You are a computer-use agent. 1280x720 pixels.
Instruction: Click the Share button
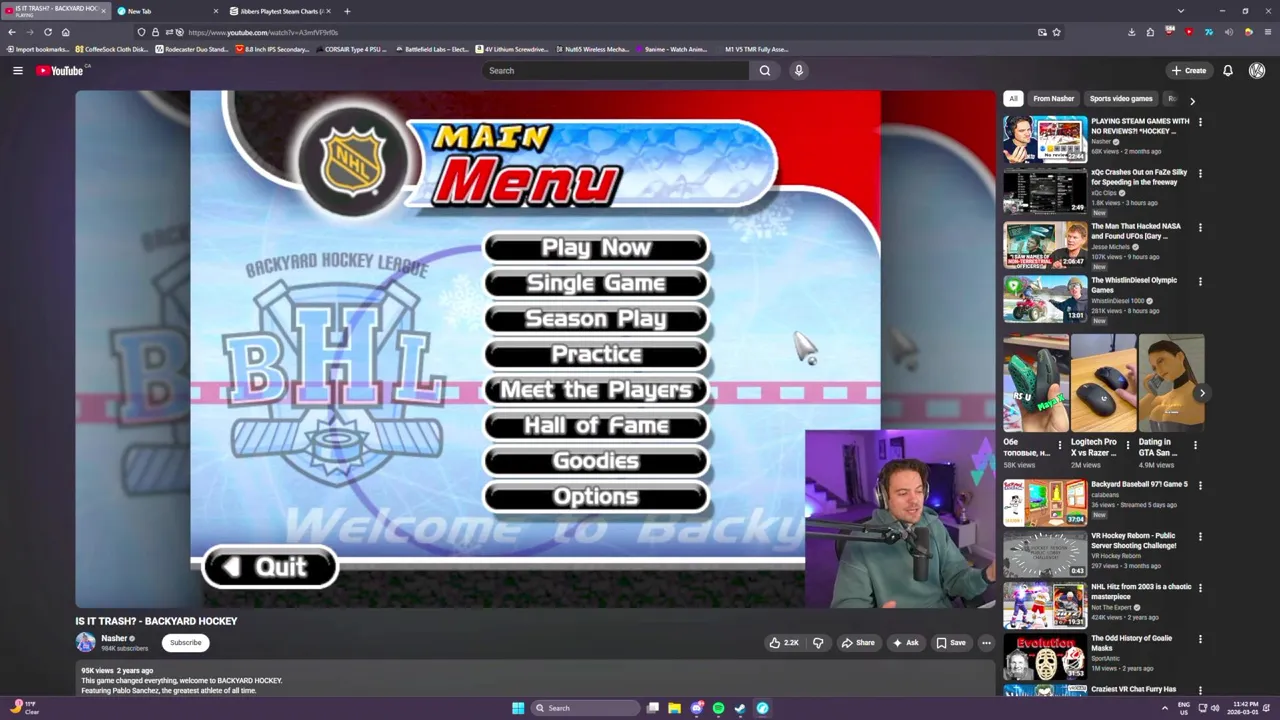[x=858, y=643]
